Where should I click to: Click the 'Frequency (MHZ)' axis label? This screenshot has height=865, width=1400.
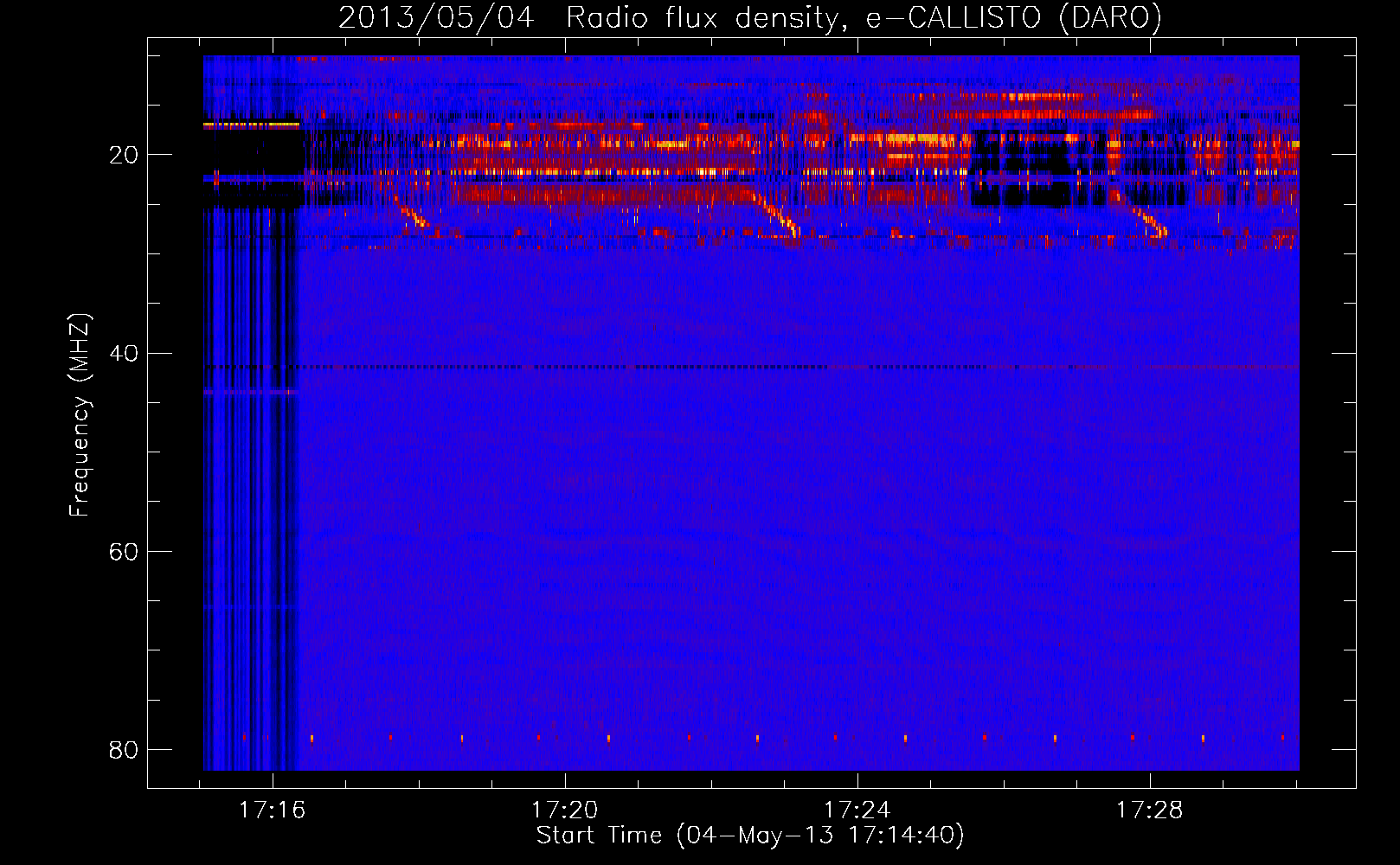pyautogui.click(x=80, y=415)
